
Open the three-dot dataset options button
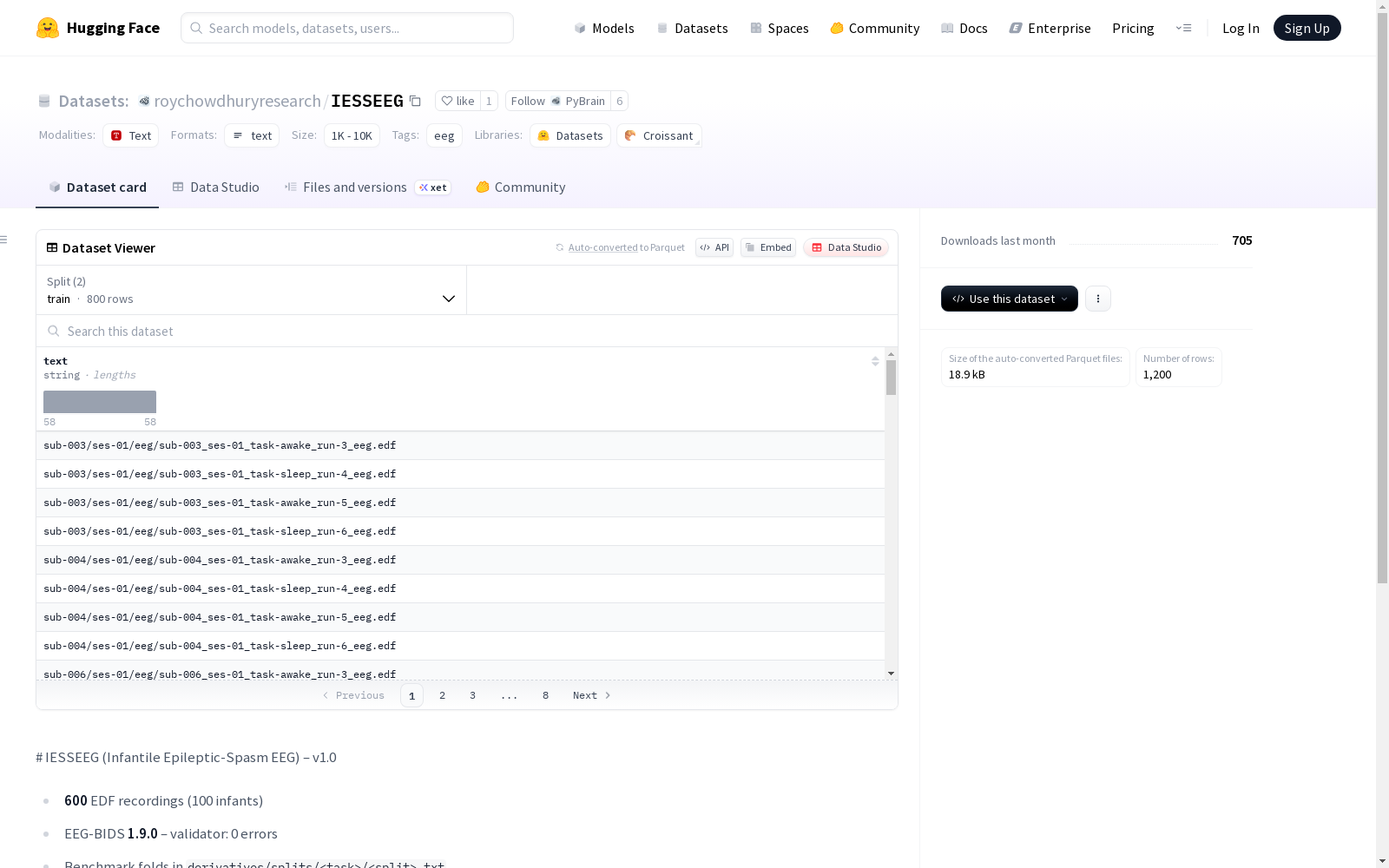click(1098, 299)
